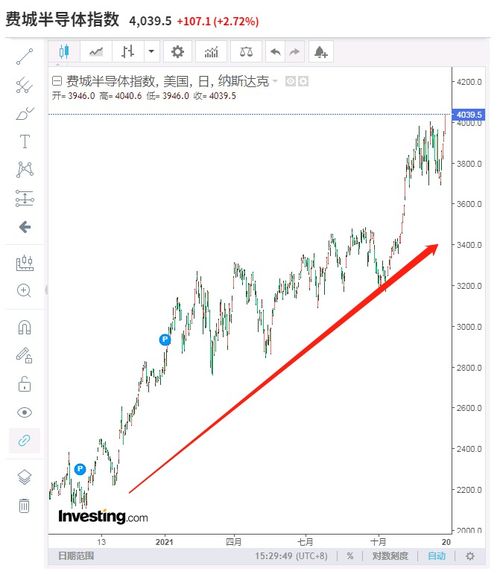
Task: Click the 3400.0 price axis label
Action: point(469,245)
